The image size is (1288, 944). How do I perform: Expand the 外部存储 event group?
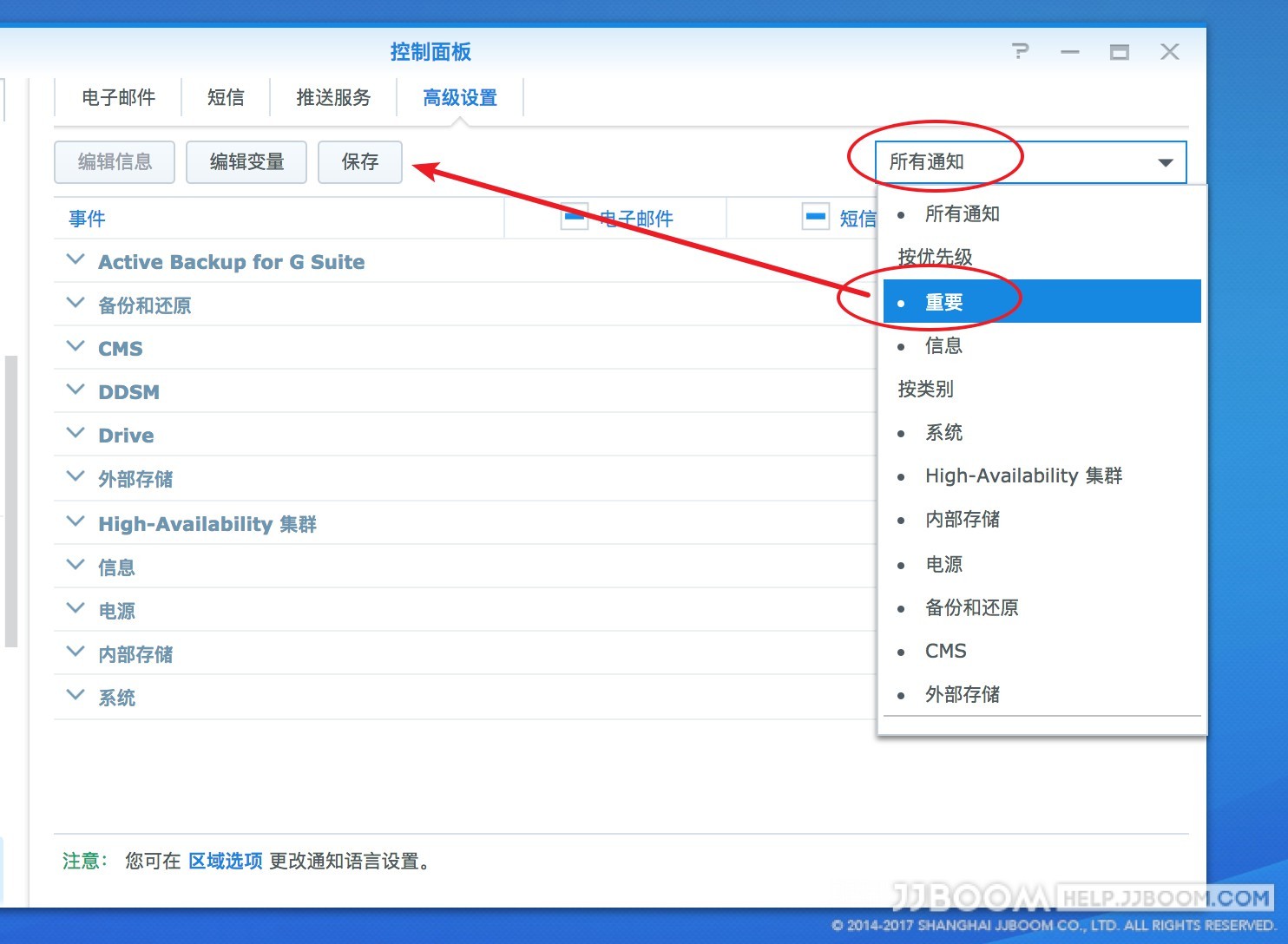point(76,477)
